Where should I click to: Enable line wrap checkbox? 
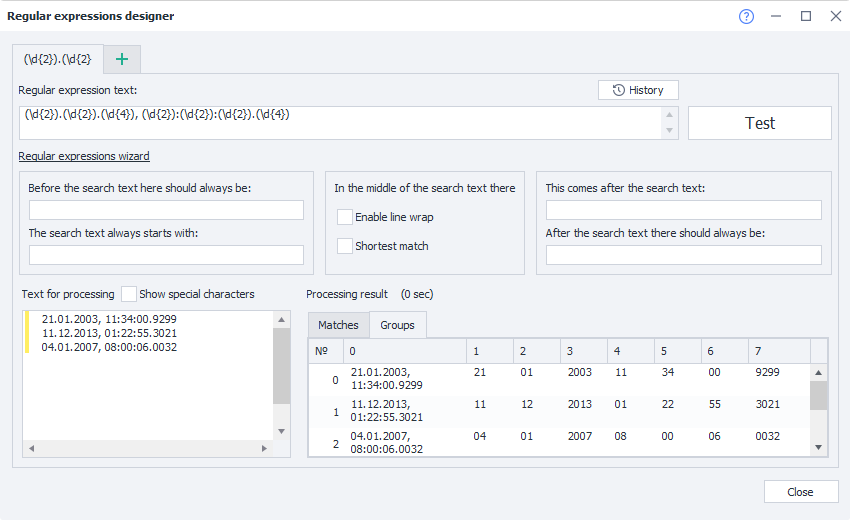click(345, 217)
